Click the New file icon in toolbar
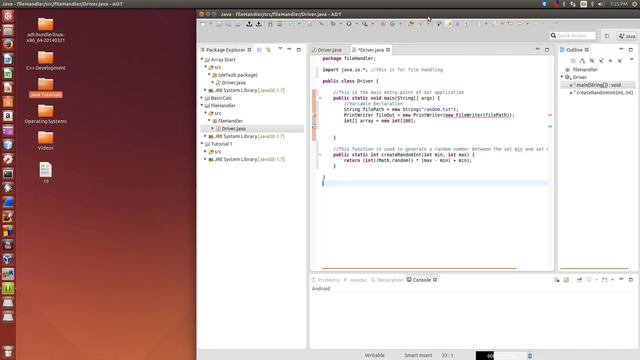 tap(203, 24)
